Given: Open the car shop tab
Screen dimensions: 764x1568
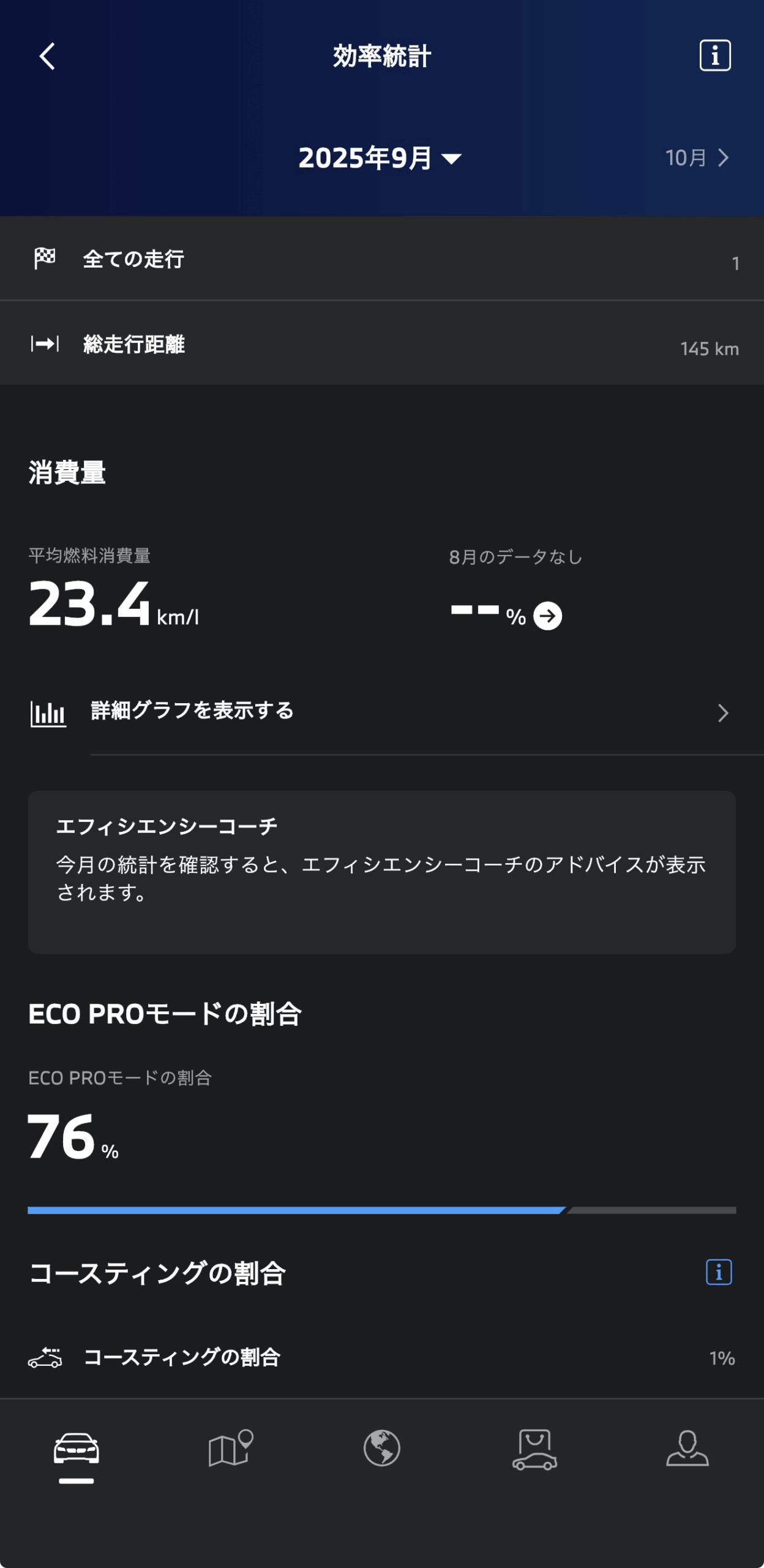Looking at the screenshot, I should pos(534,1449).
